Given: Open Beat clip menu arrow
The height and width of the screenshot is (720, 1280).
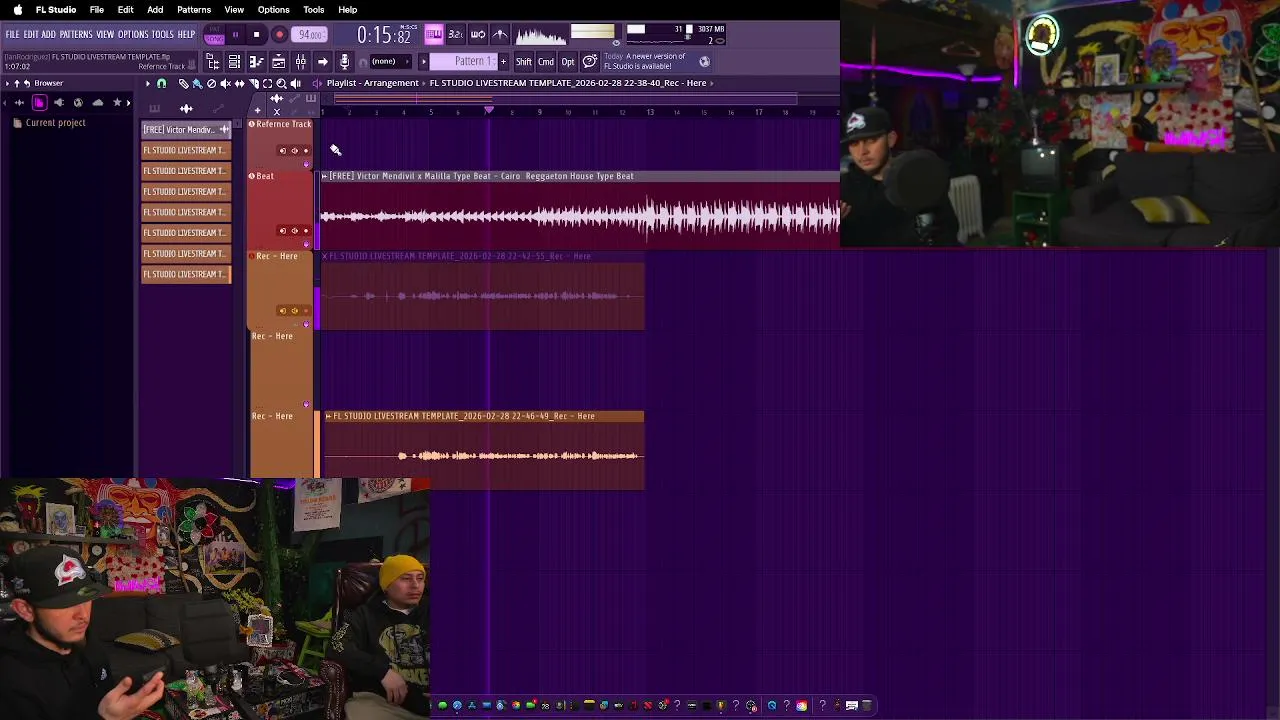Looking at the screenshot, I should pyautogui.click(x=324, y=176).
